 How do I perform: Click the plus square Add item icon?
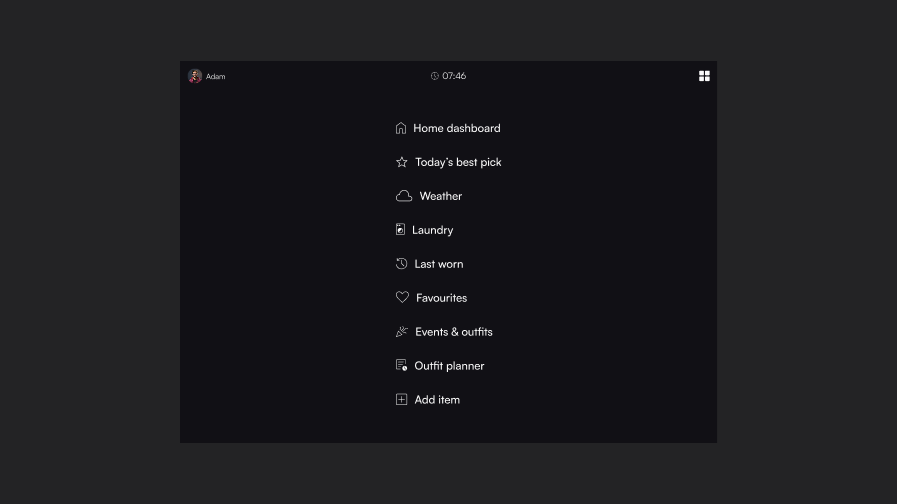pos(401,400)
